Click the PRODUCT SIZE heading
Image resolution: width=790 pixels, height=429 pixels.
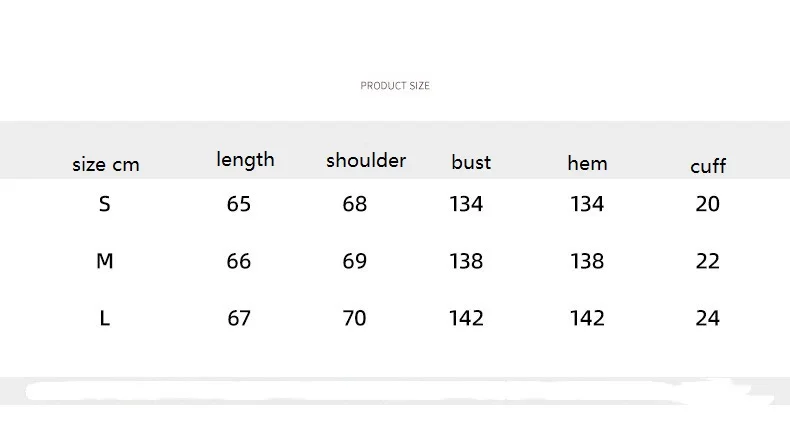pyautogui.click(x=395, y=86)
